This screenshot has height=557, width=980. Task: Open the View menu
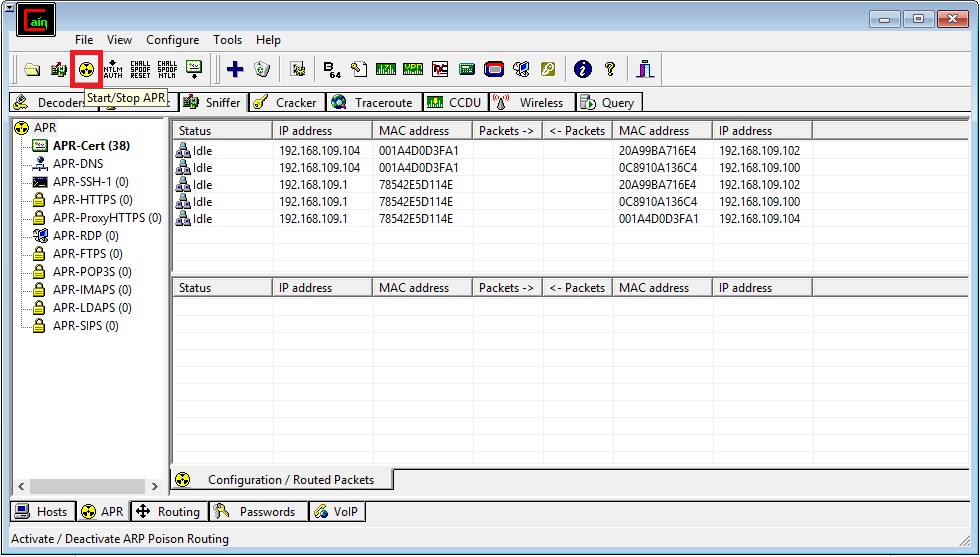pos(119,40)
